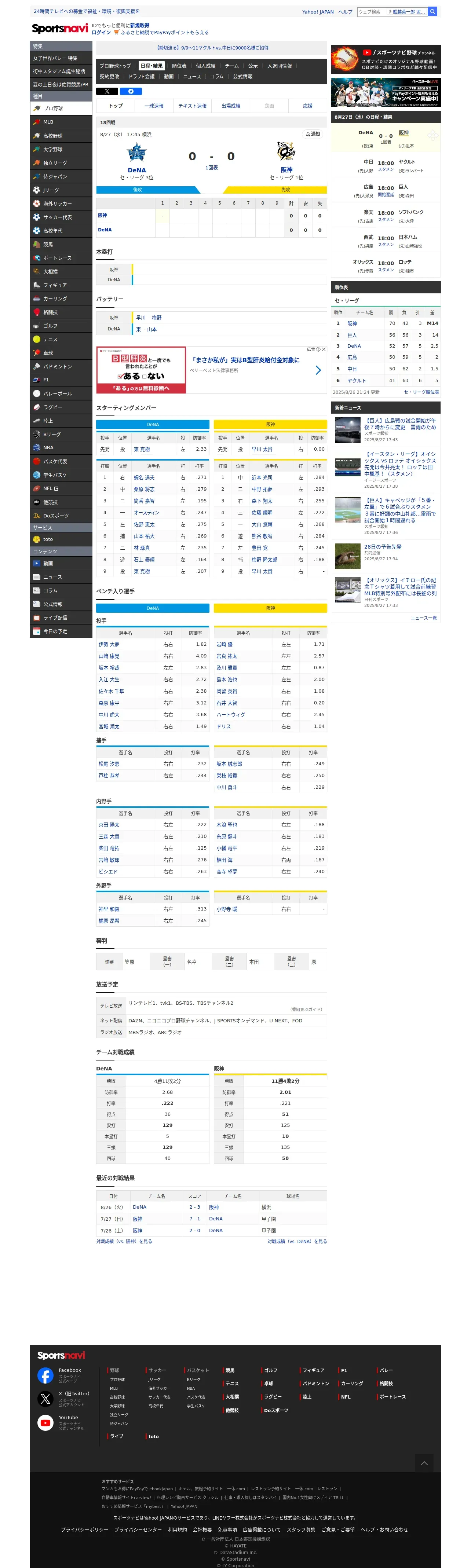Click the web search input field
Screen dimensions: 471x1568
392,12
